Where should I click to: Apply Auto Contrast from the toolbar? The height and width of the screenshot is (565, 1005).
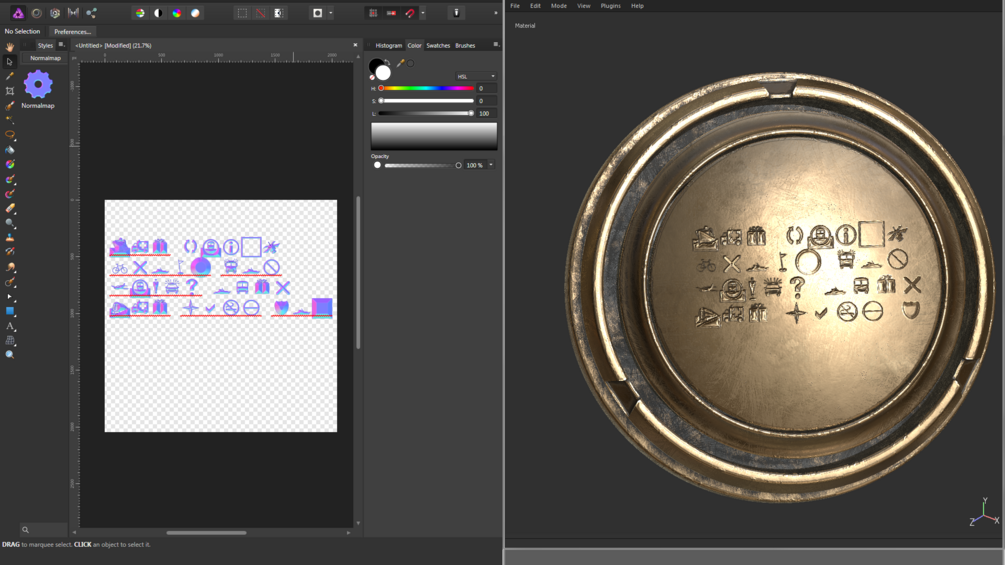click(x=158, y=13)
